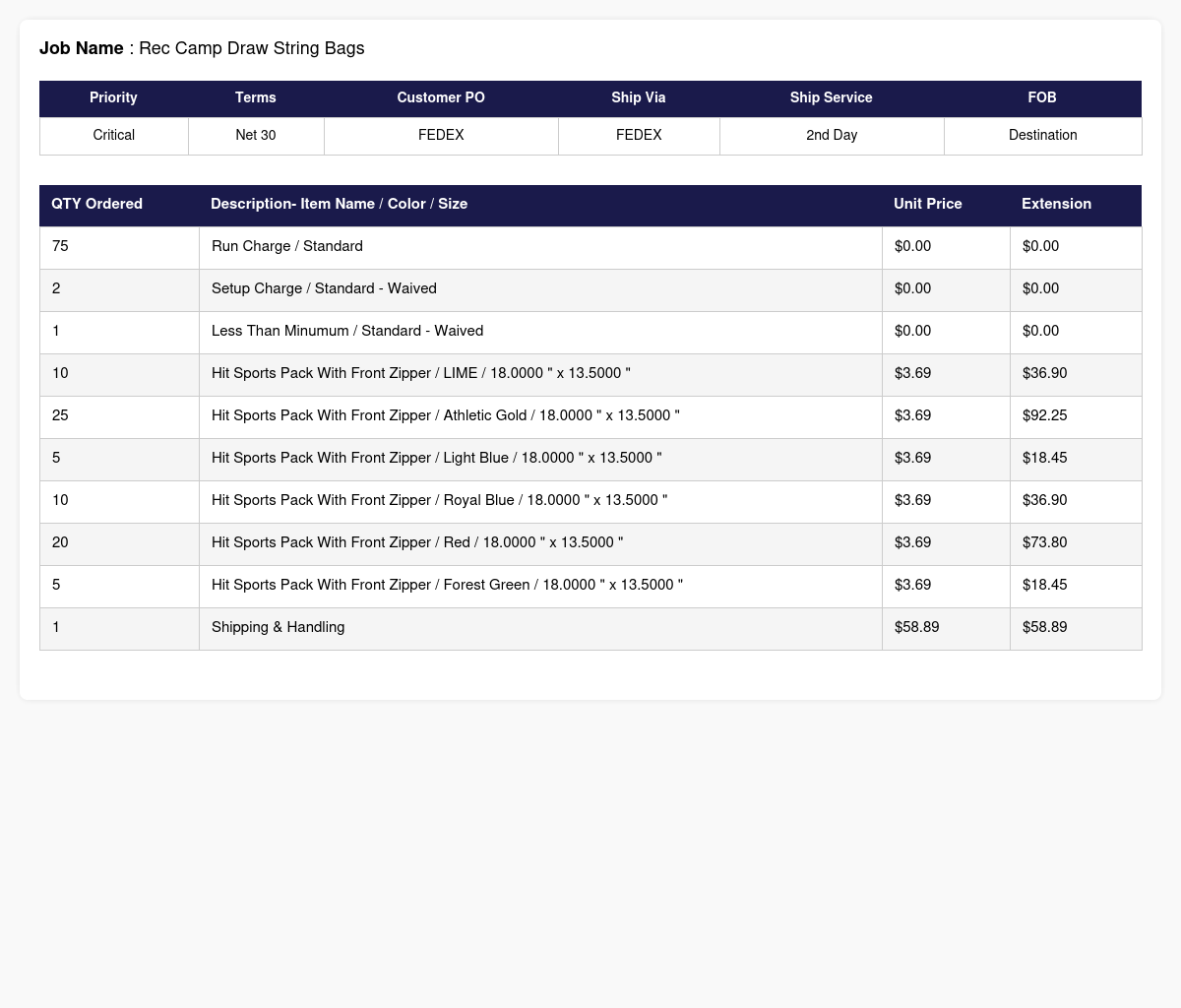This screenshot has height=1008, width=1181.
Task: Select the Light Blue item description
Action: tap(436, 458)
